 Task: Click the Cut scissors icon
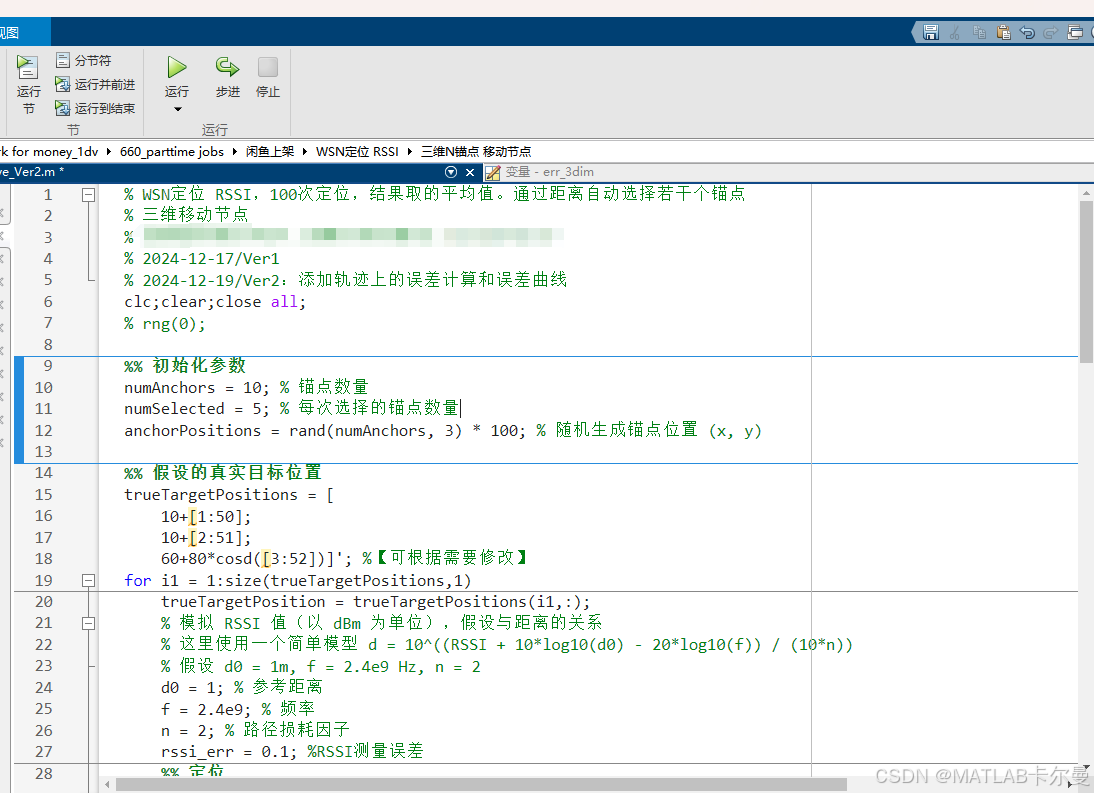(x=955, y=32)
